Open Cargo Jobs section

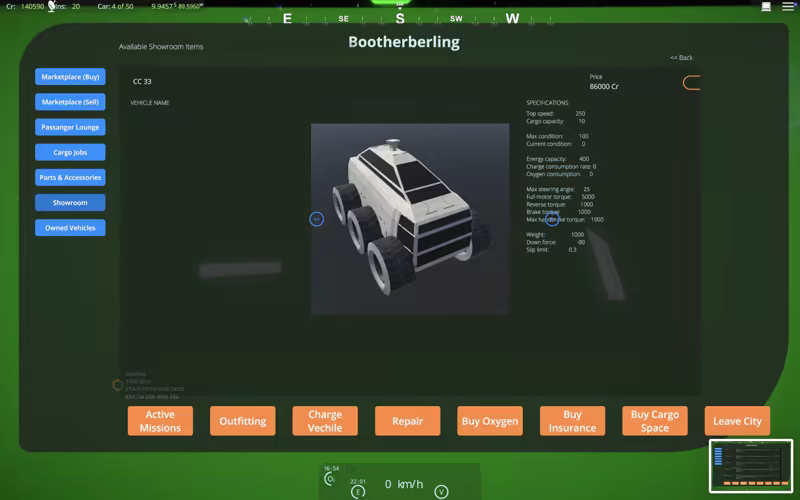point(70,152)
